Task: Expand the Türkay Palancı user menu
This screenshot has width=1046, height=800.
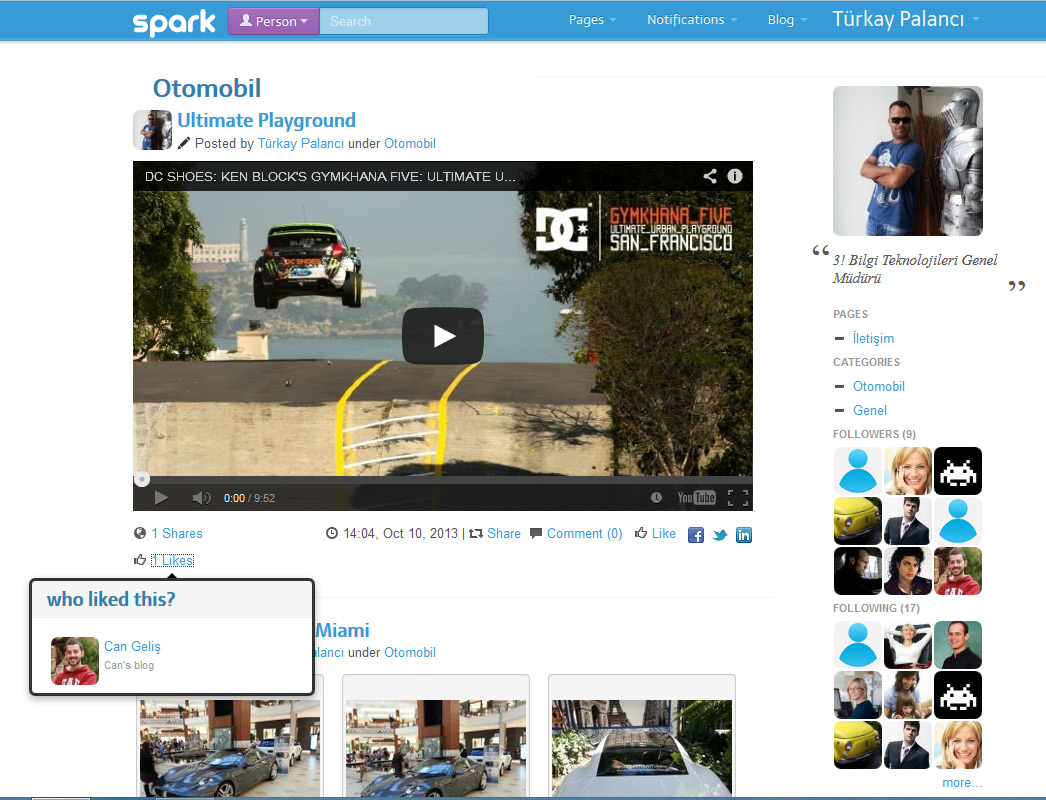Action: pyautogui.click(x=906, y=19)
